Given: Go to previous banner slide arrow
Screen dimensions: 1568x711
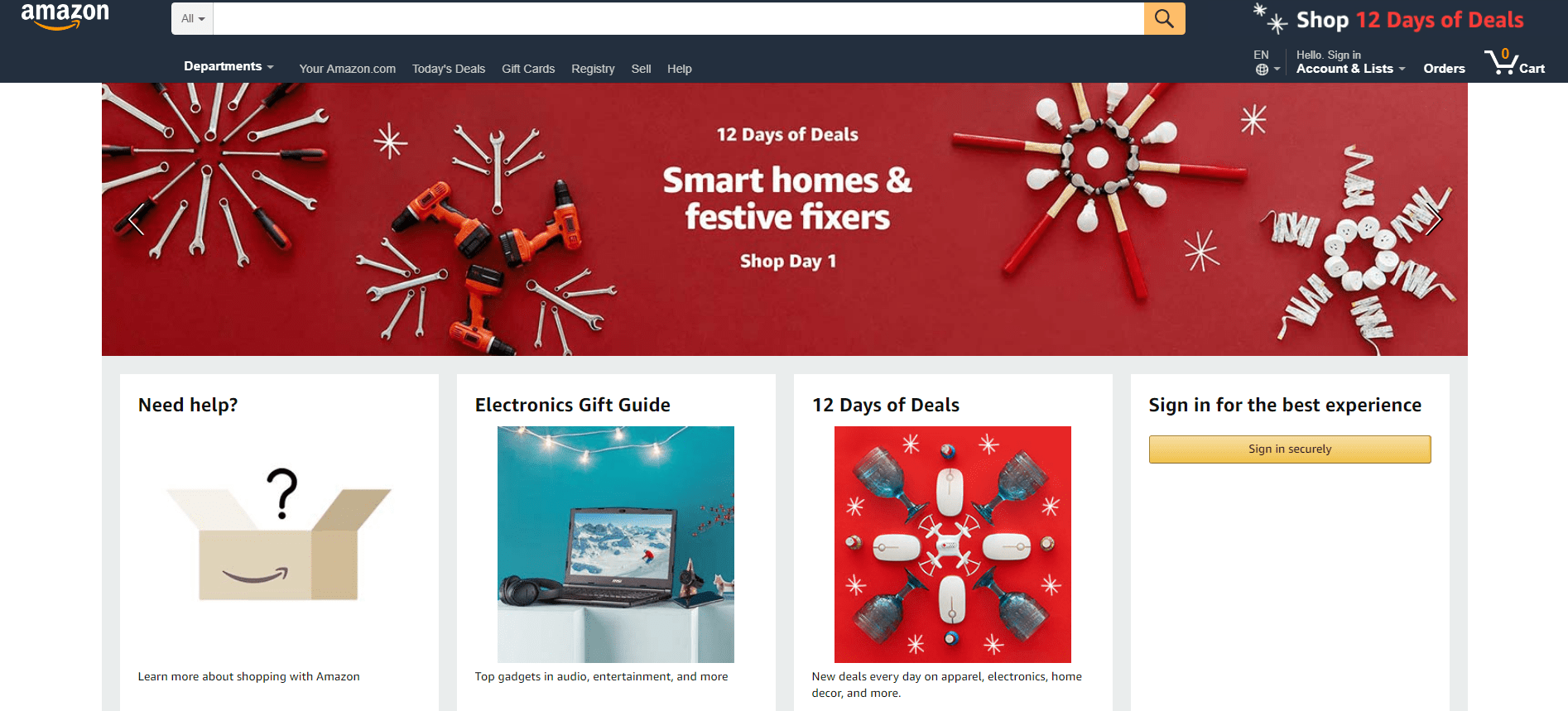Looking at the screenshot, I should [x=137, y=219].
